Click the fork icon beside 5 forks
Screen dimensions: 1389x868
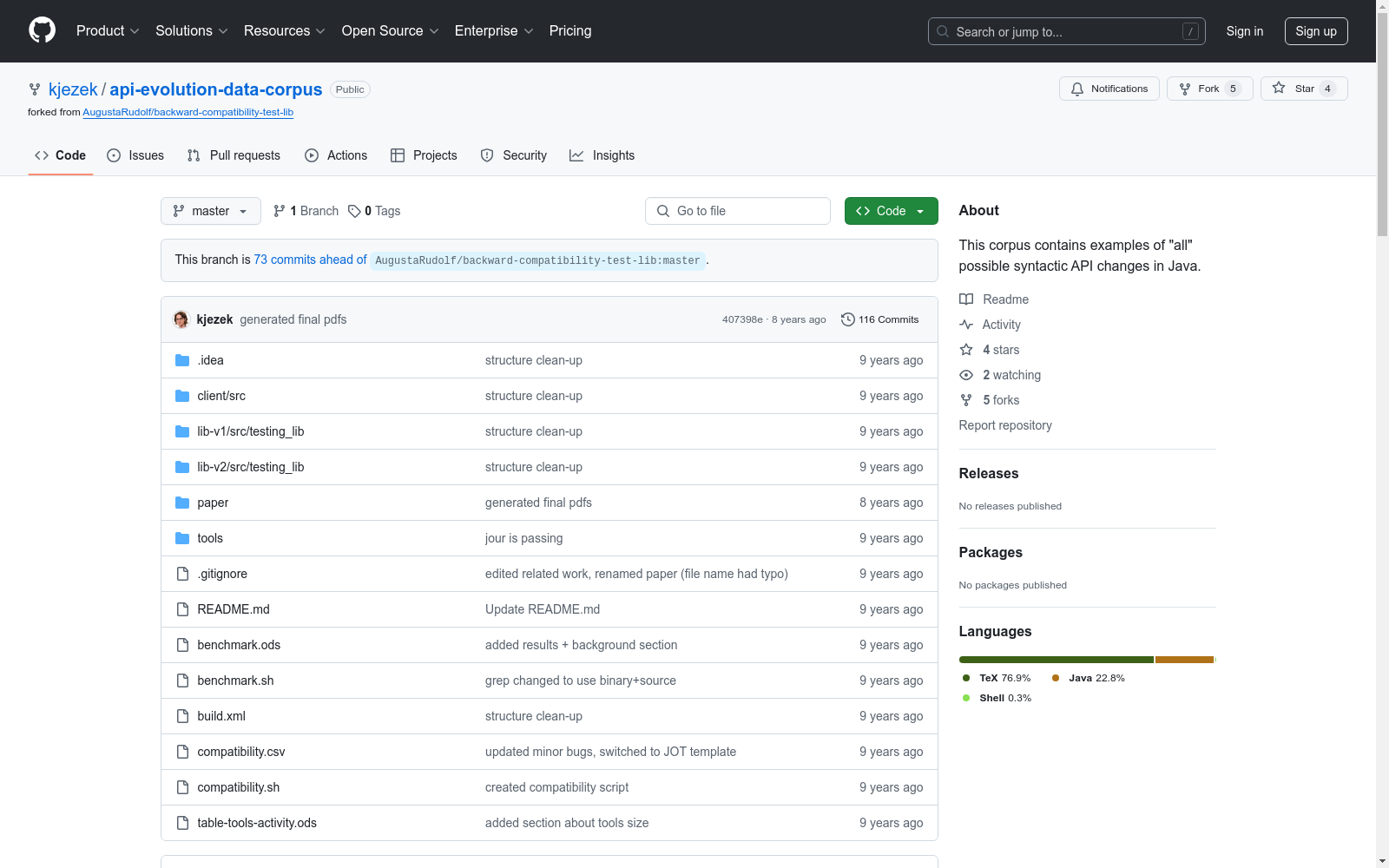coord(966,400)
